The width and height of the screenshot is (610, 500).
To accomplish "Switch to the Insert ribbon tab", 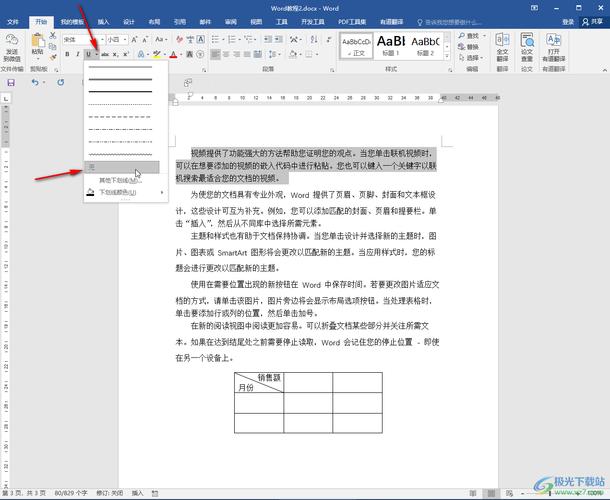I will point(103,22).
